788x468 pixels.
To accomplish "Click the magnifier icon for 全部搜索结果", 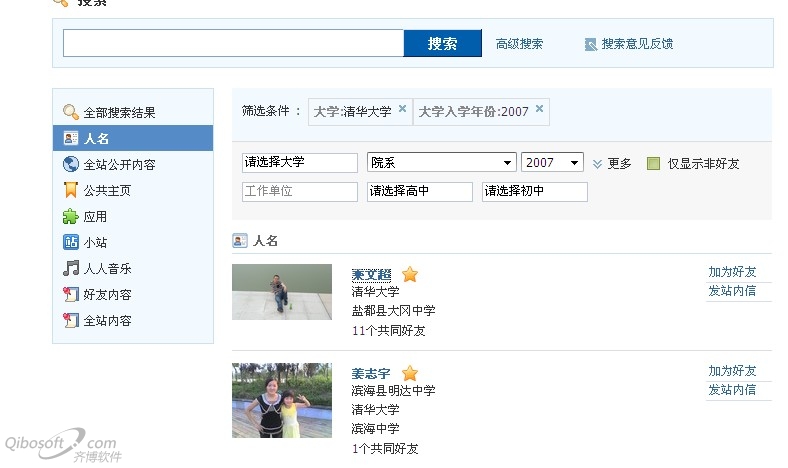I will click(70, 112).
